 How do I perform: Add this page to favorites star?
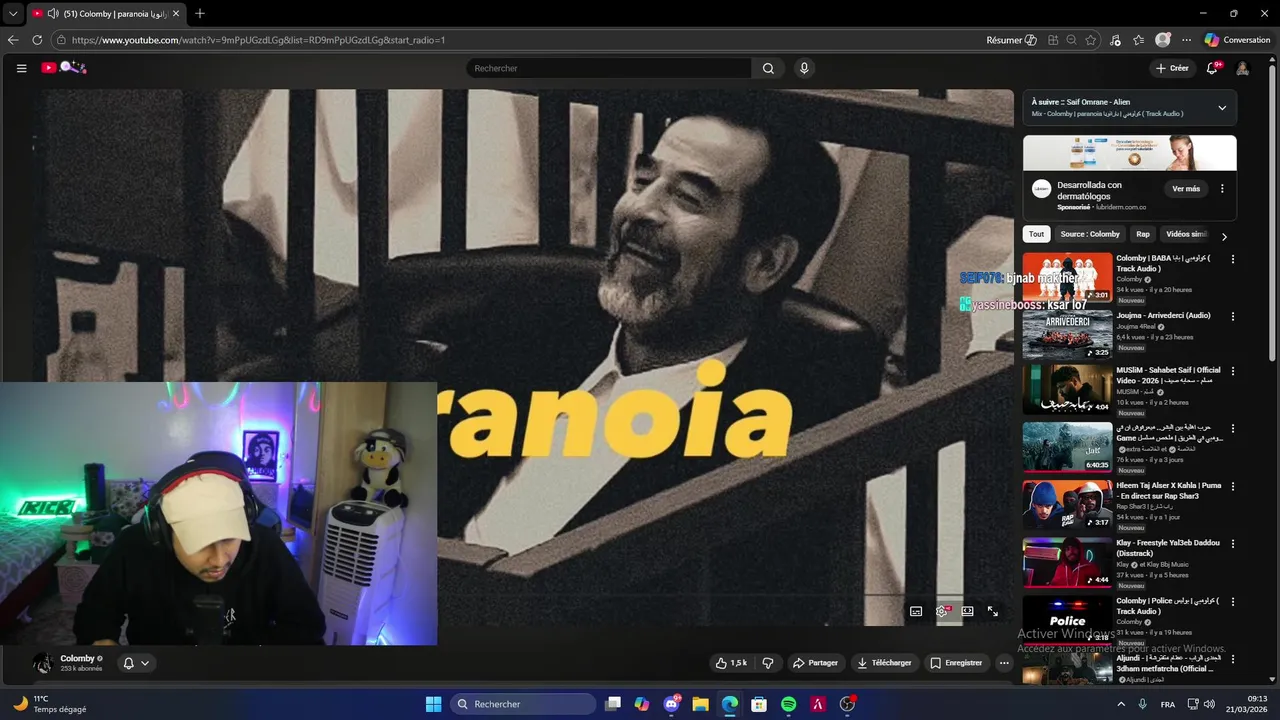click(x=1091, y=40)
